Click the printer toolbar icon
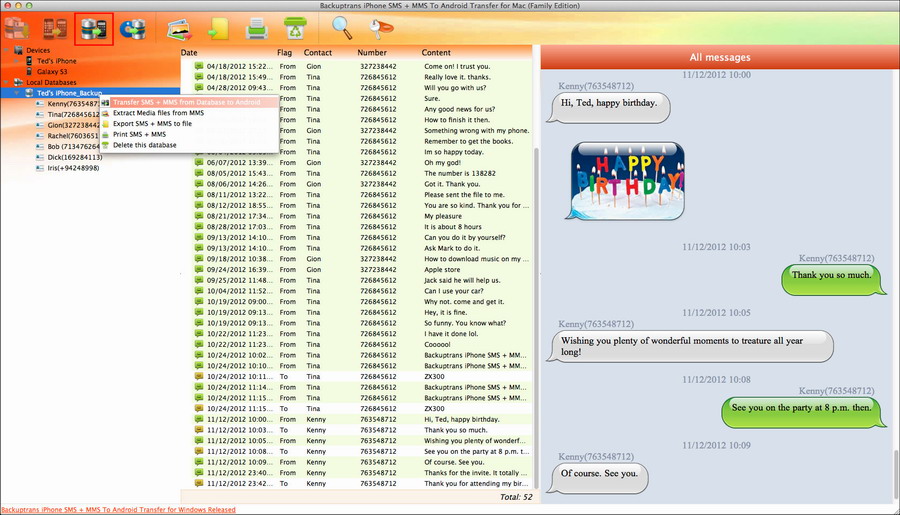900x515 pixels. 257,29
